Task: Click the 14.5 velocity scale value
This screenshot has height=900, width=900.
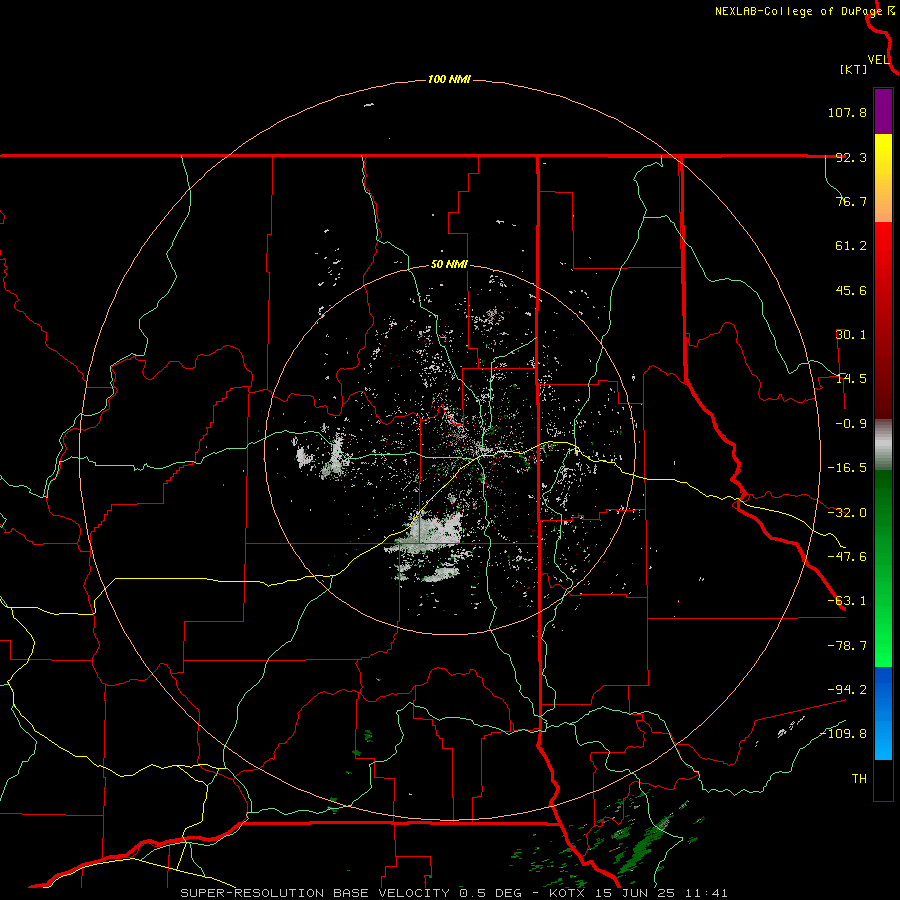Action: click(851, 379)
